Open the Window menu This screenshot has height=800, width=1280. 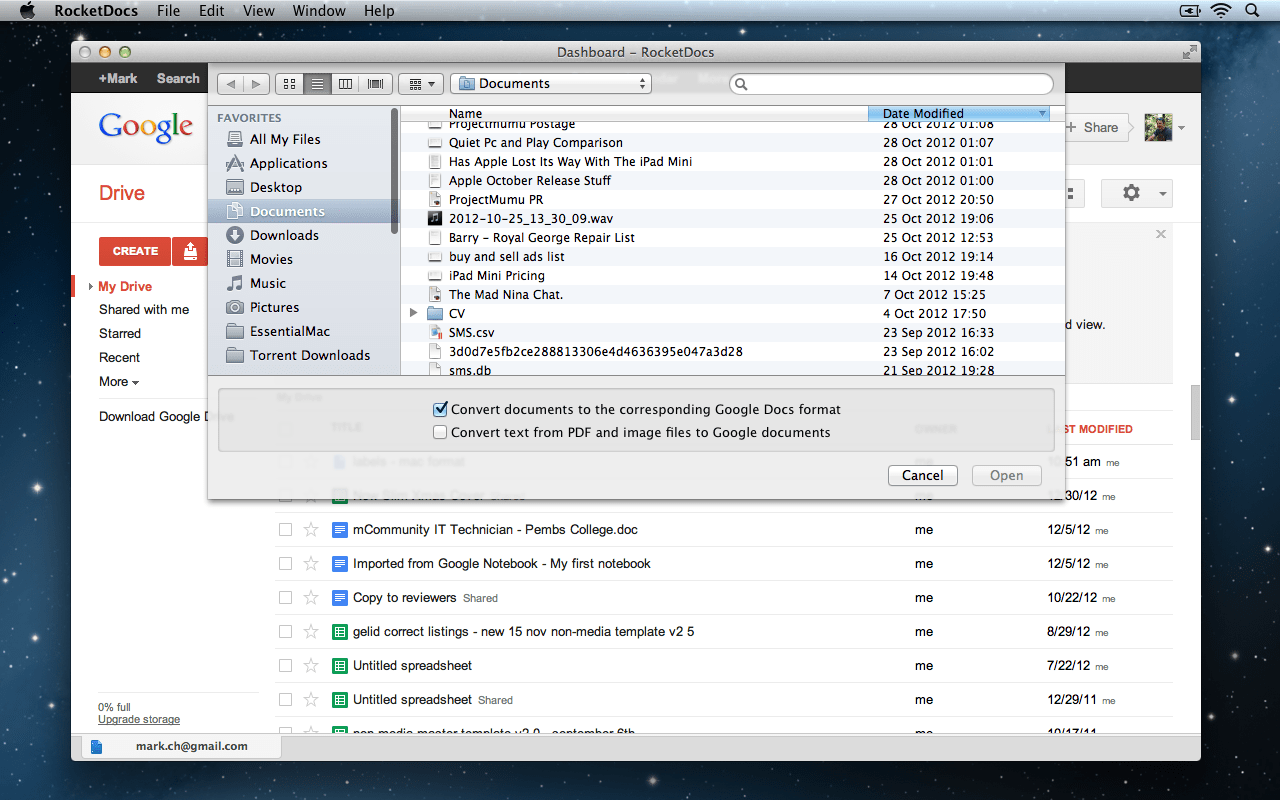pos(319,11)
